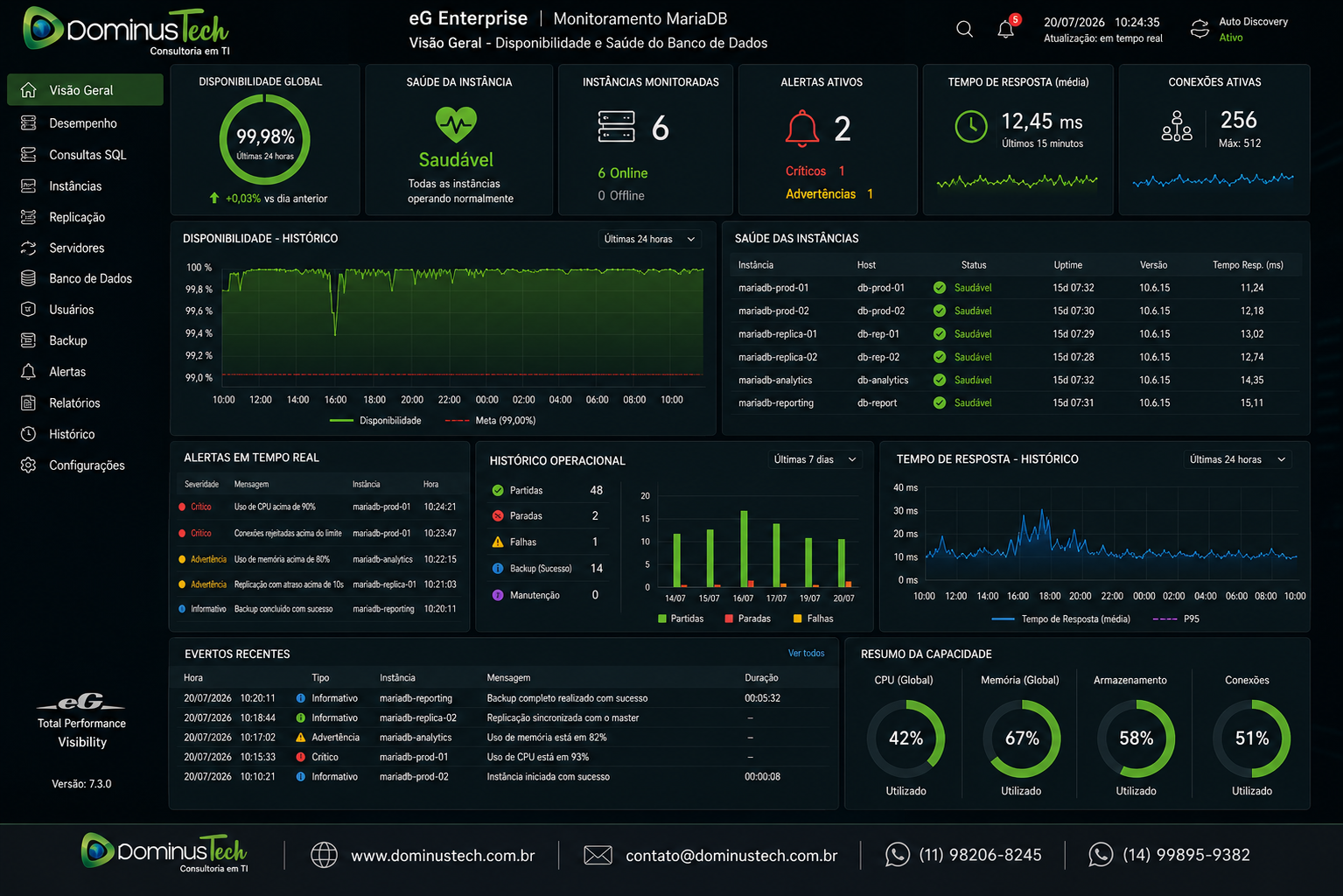Click the (14) 99895-9382 phone number
The height and width of the screenshot is (896, 1343).
pos(1186,855)
